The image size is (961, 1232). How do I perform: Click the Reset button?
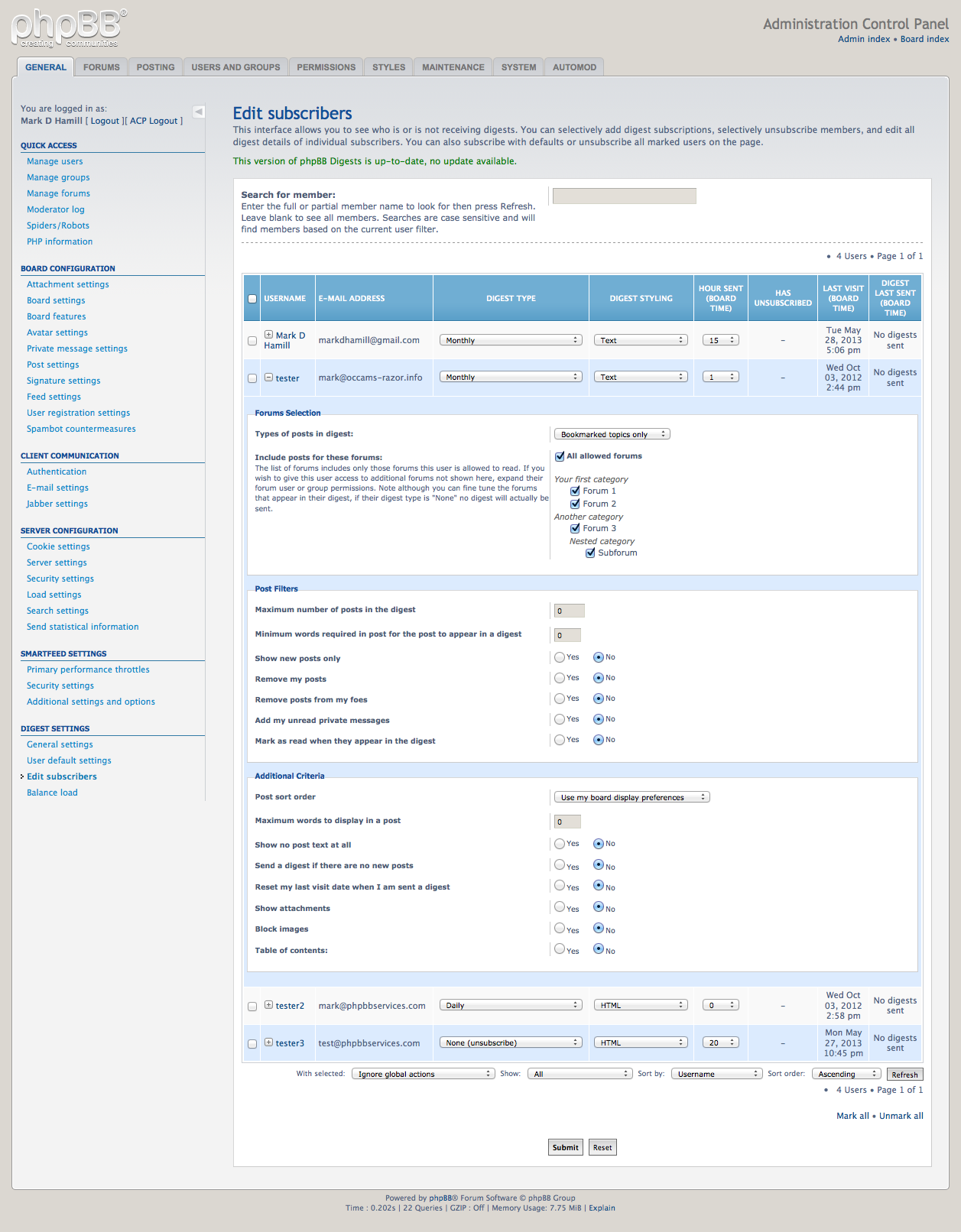click(x=602, y=1147)
